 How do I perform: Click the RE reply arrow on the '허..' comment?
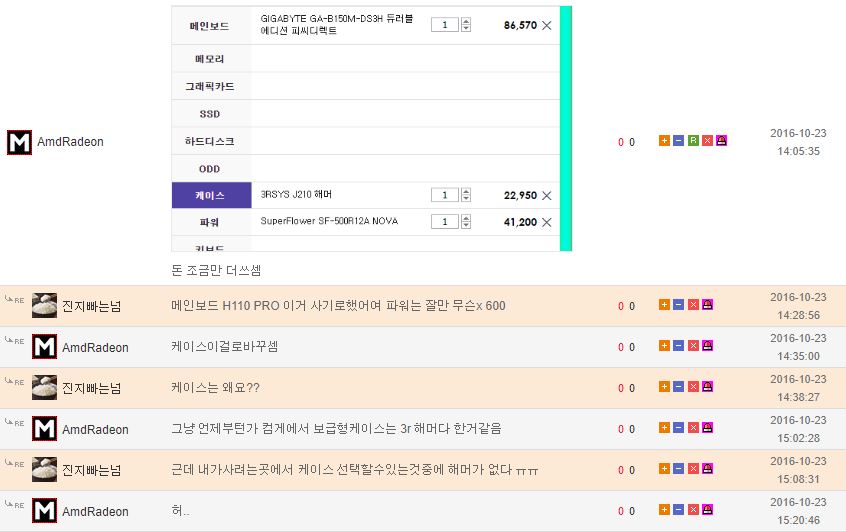tap(15, 504)
